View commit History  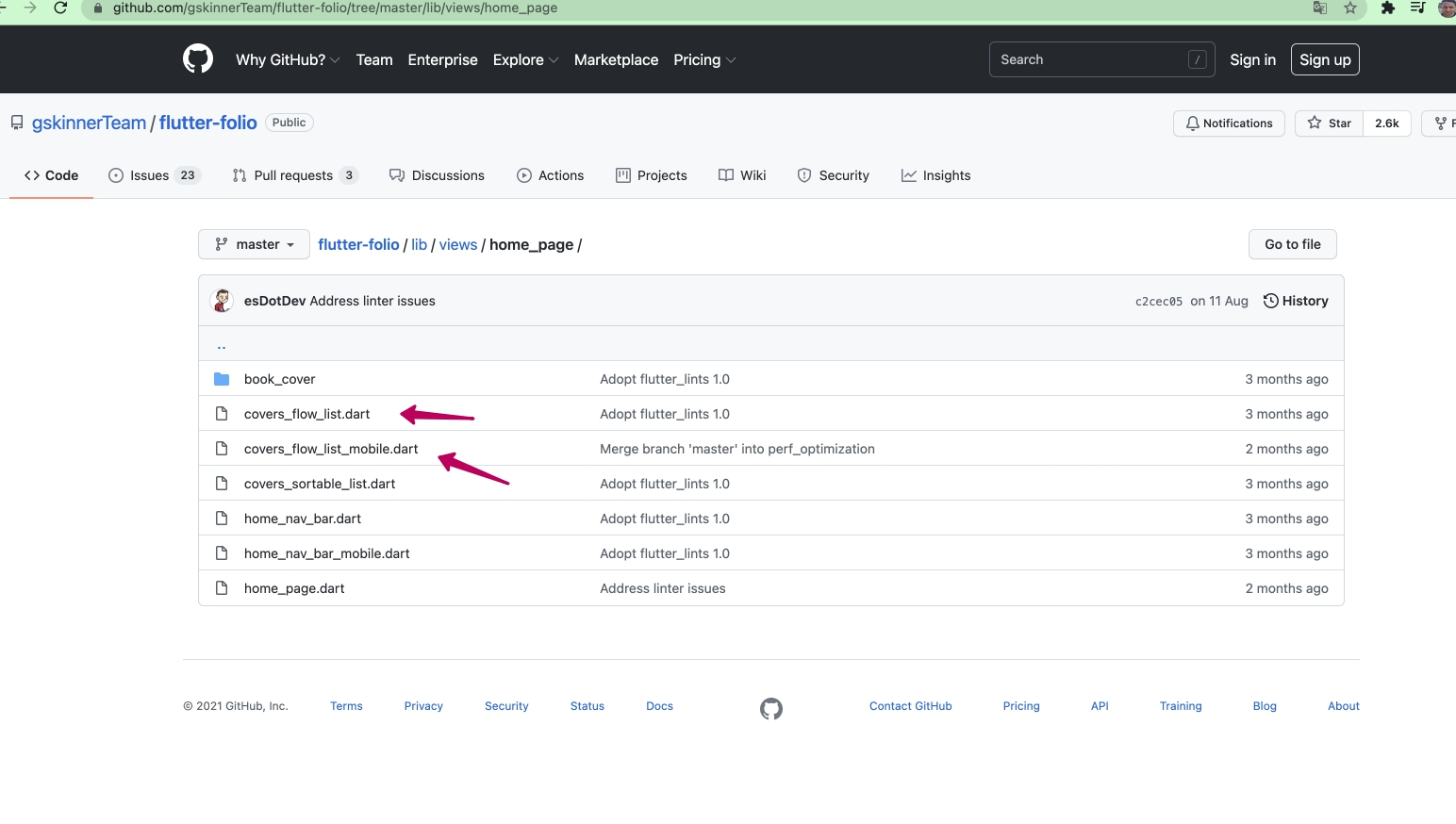[x=1296, y=301]
